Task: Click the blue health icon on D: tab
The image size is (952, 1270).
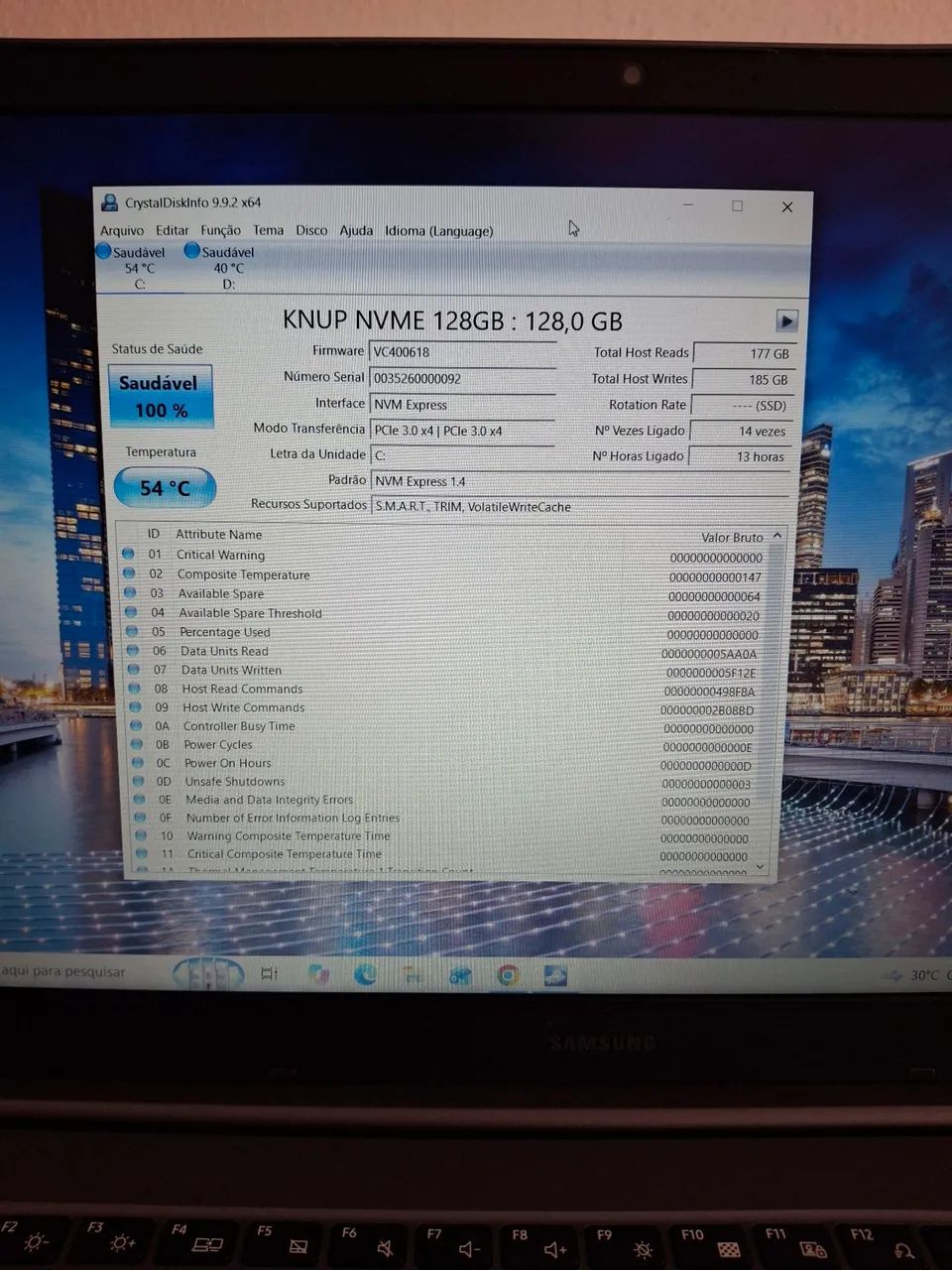Action: 192,251
